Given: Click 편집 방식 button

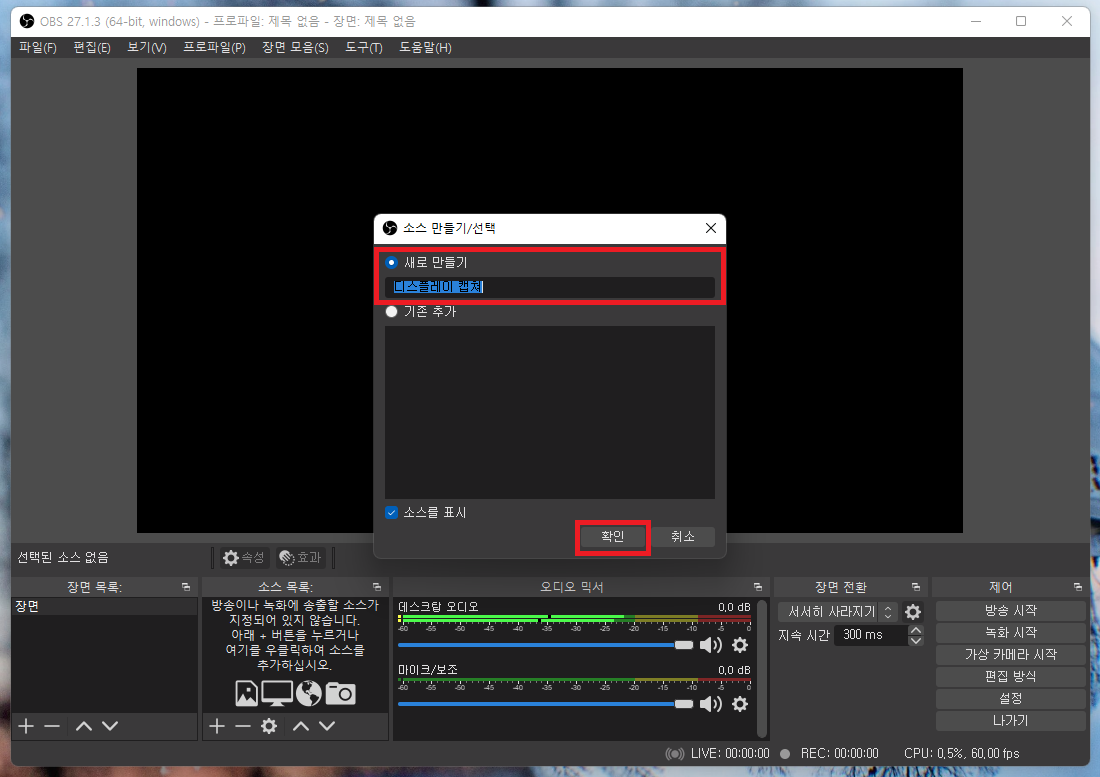Looking at the screenshot, I should [1010, 677].
